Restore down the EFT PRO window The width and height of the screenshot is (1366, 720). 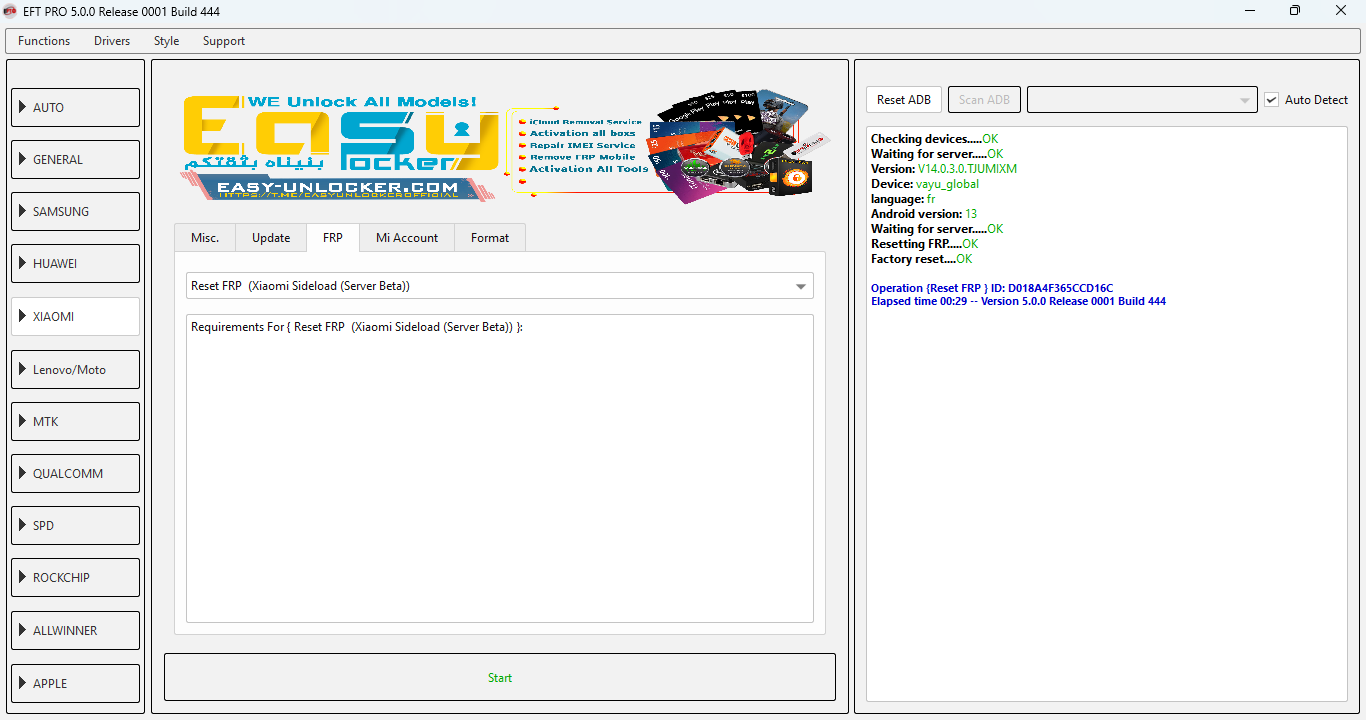1295,11
